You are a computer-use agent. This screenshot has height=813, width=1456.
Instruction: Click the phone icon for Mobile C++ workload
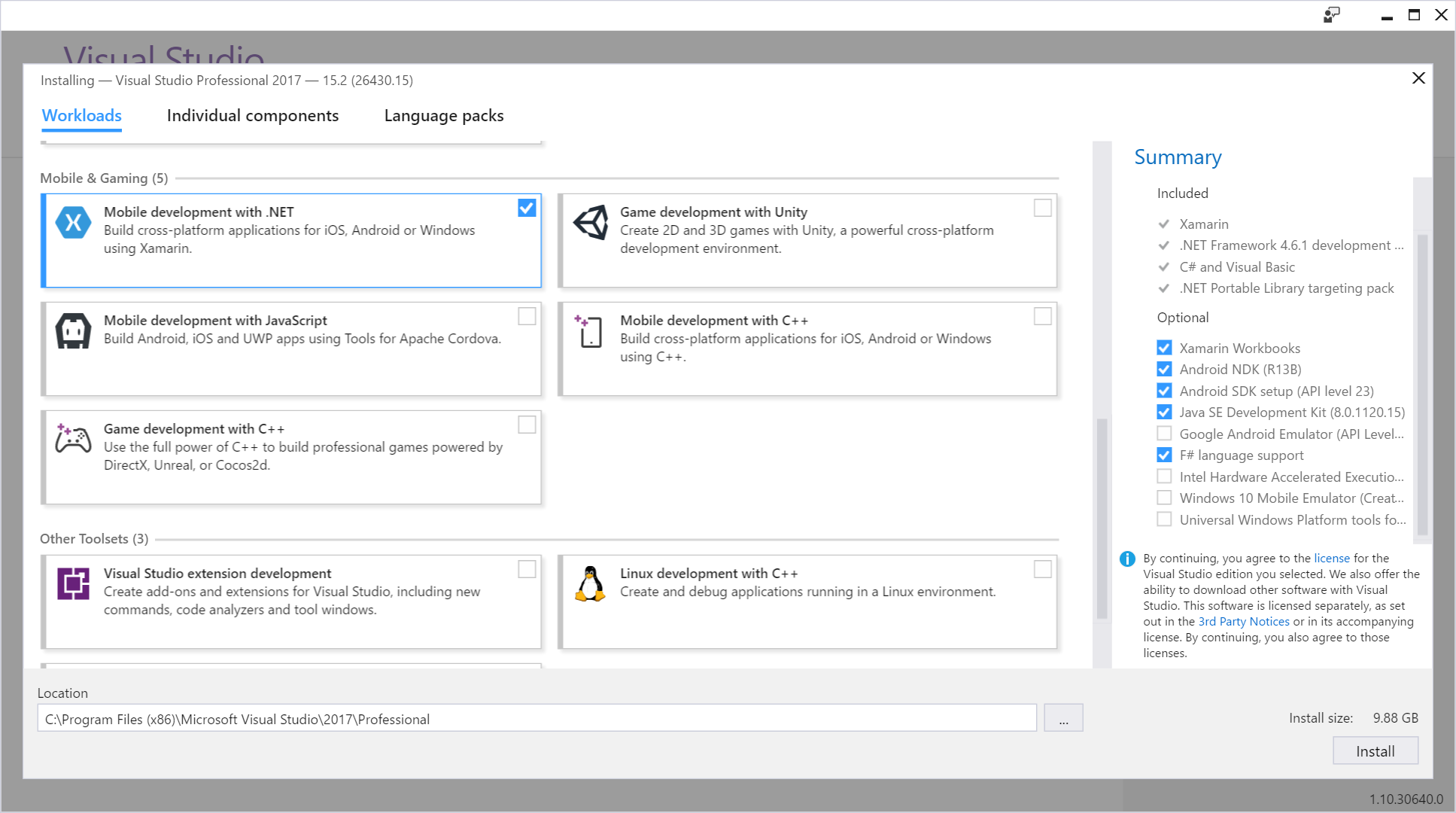pos(589,331)
